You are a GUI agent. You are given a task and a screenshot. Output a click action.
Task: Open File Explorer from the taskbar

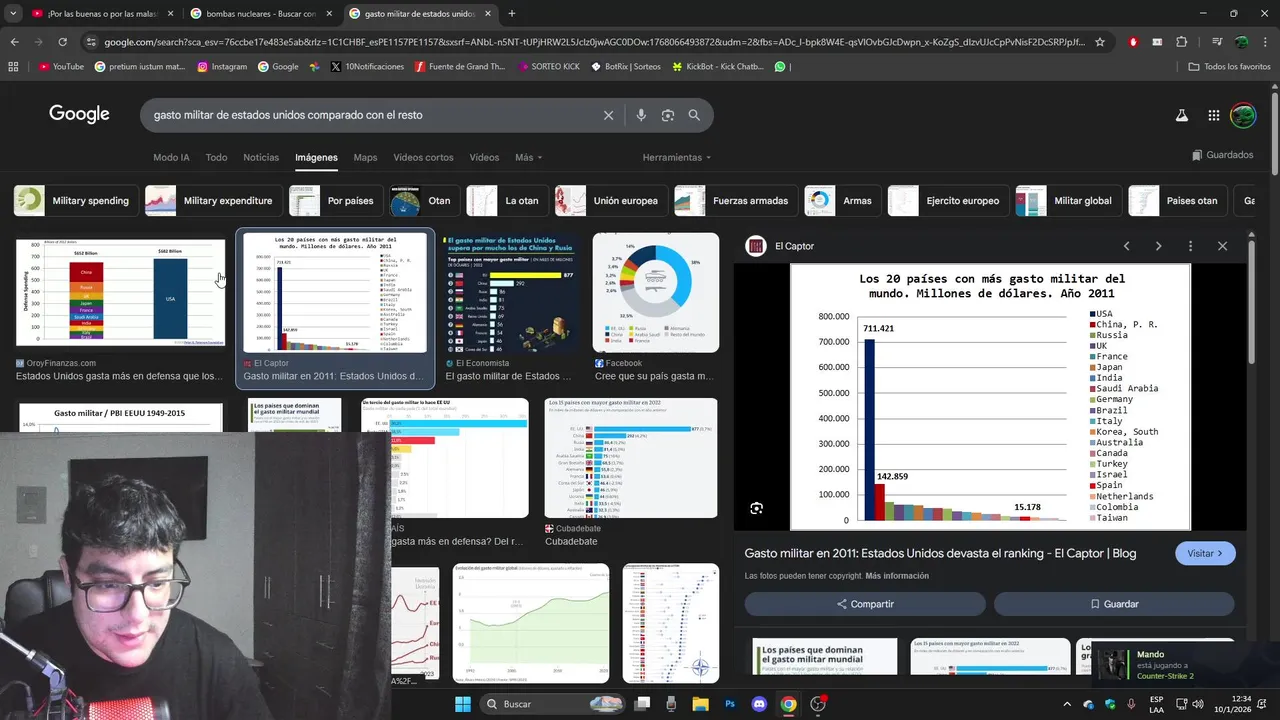[700, 704]
